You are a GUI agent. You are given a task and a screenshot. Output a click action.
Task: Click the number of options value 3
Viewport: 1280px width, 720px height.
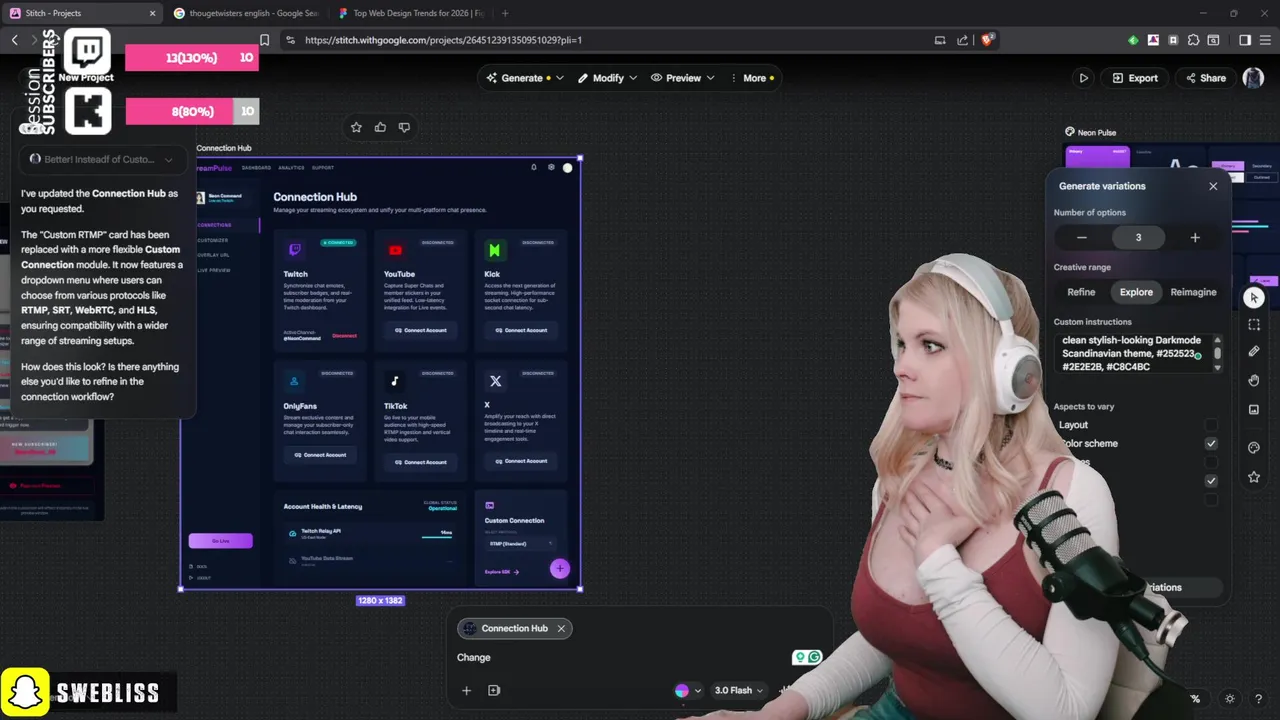1138,237
